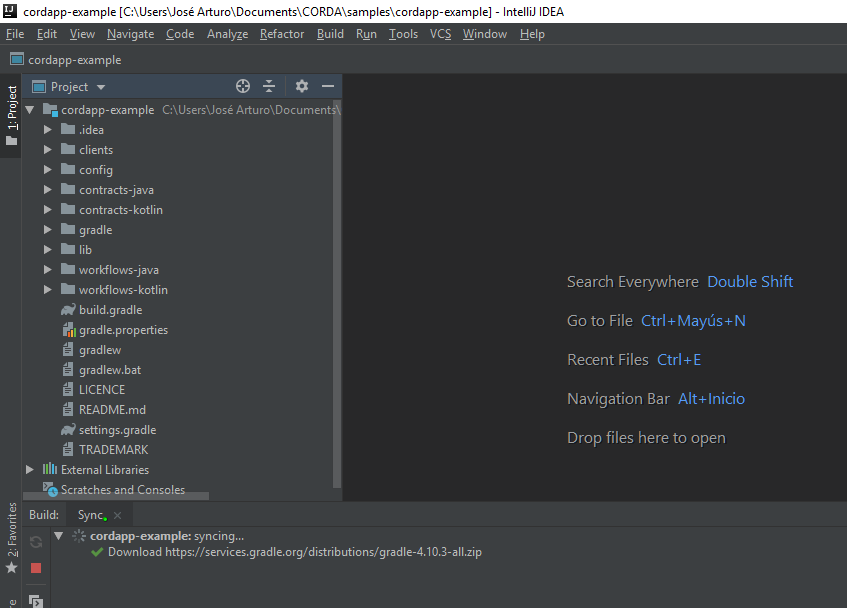
Task: Expand the External Libraries node
Action: point(30,469)
